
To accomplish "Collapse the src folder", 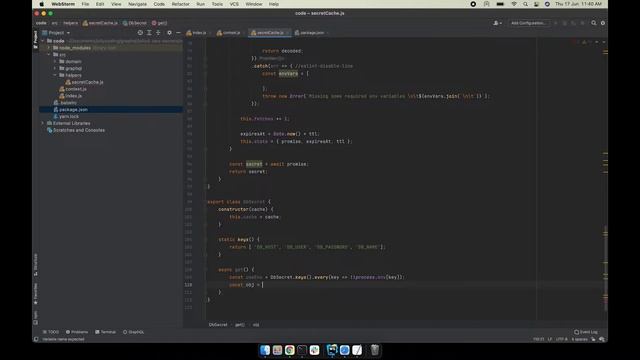I will 49,54.
